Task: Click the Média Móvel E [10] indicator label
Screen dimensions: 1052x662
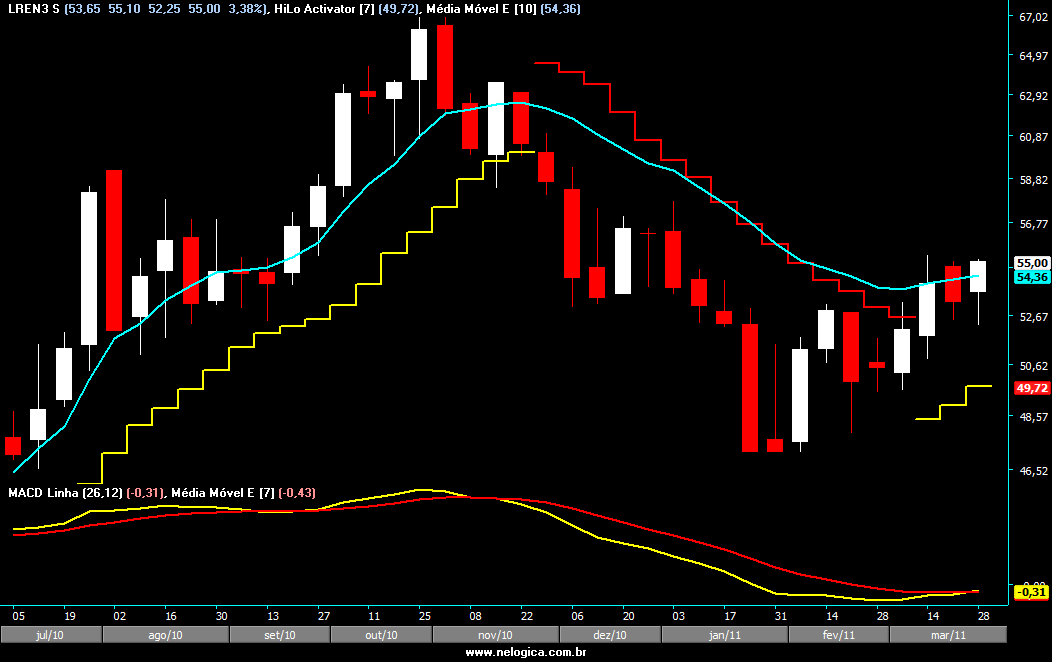Action: 481,9
